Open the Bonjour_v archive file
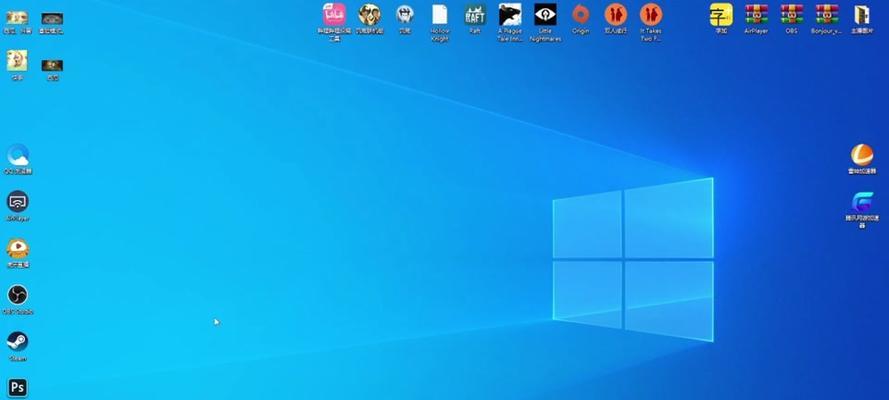Screen dimensions: 889x400 tap(827, 14)
